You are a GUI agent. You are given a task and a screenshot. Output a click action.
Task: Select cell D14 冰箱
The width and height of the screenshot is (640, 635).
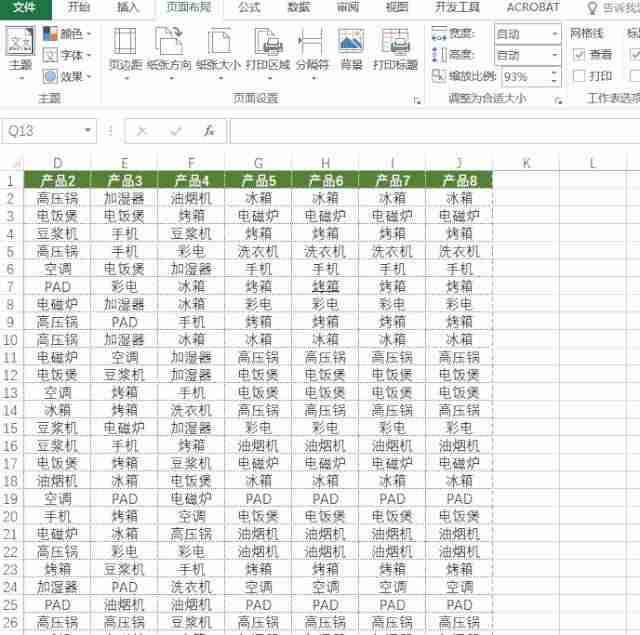point(58,411)
